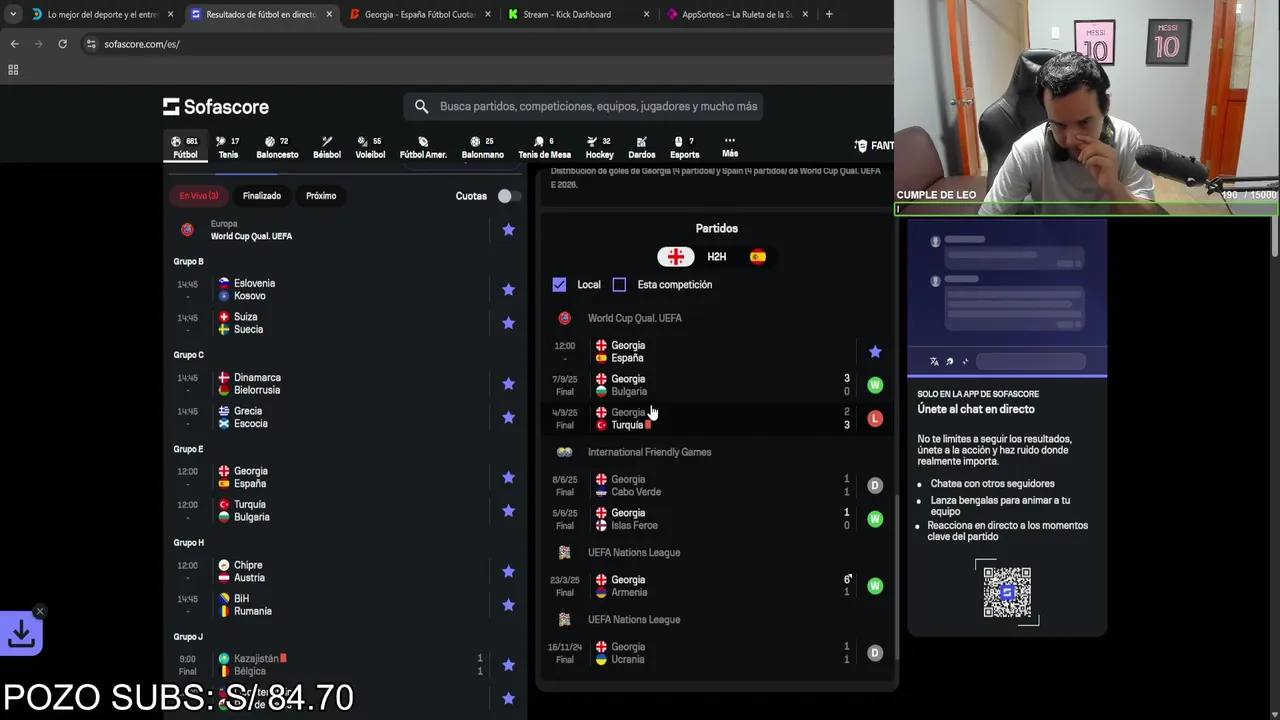Screen dimensions: 1280x720
Task: Show the En Vivo matches tab
Action: (199, 196)
